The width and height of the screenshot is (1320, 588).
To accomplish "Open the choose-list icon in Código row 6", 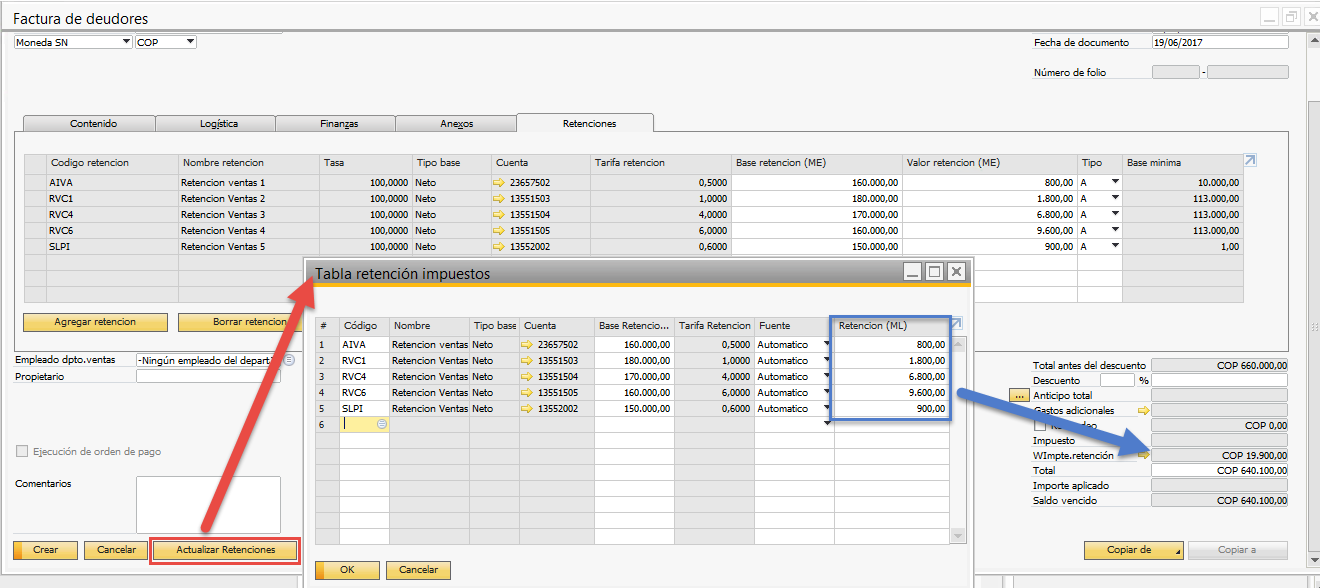I will [381, 424].
